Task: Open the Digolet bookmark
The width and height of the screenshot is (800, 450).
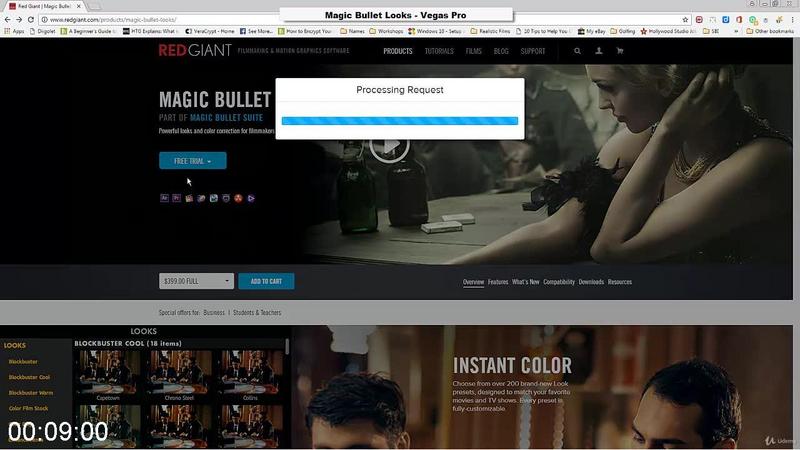Action: [x=42, y=31]
